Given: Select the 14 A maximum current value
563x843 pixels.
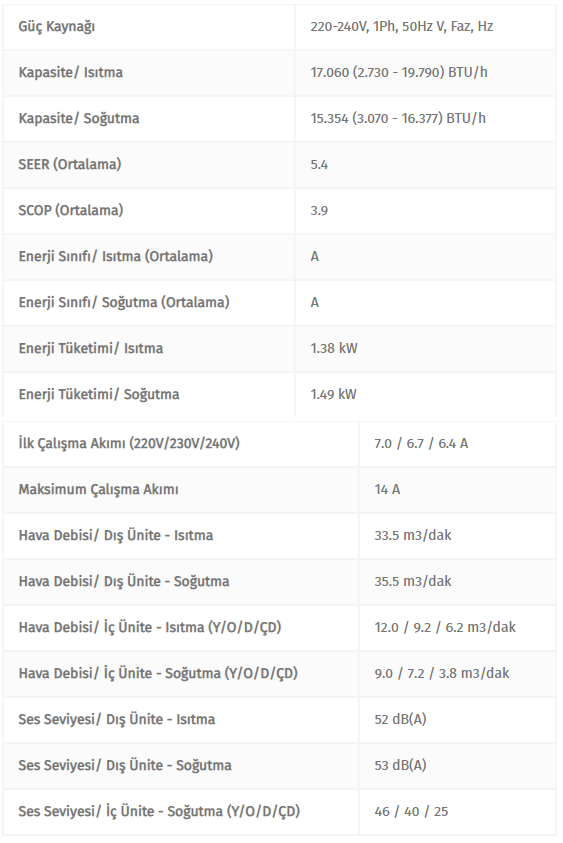Looking at the screenshot, I should [387, 489].
